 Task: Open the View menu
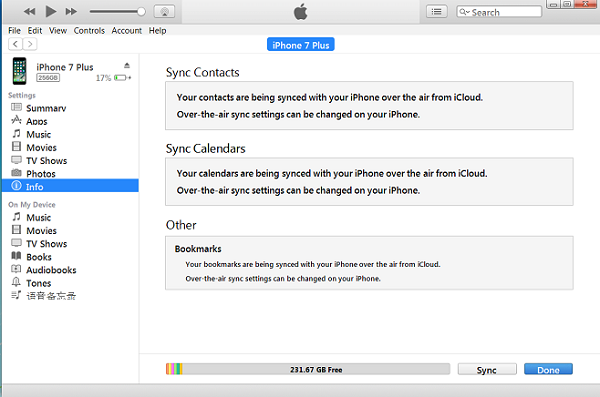coord(58,31)
